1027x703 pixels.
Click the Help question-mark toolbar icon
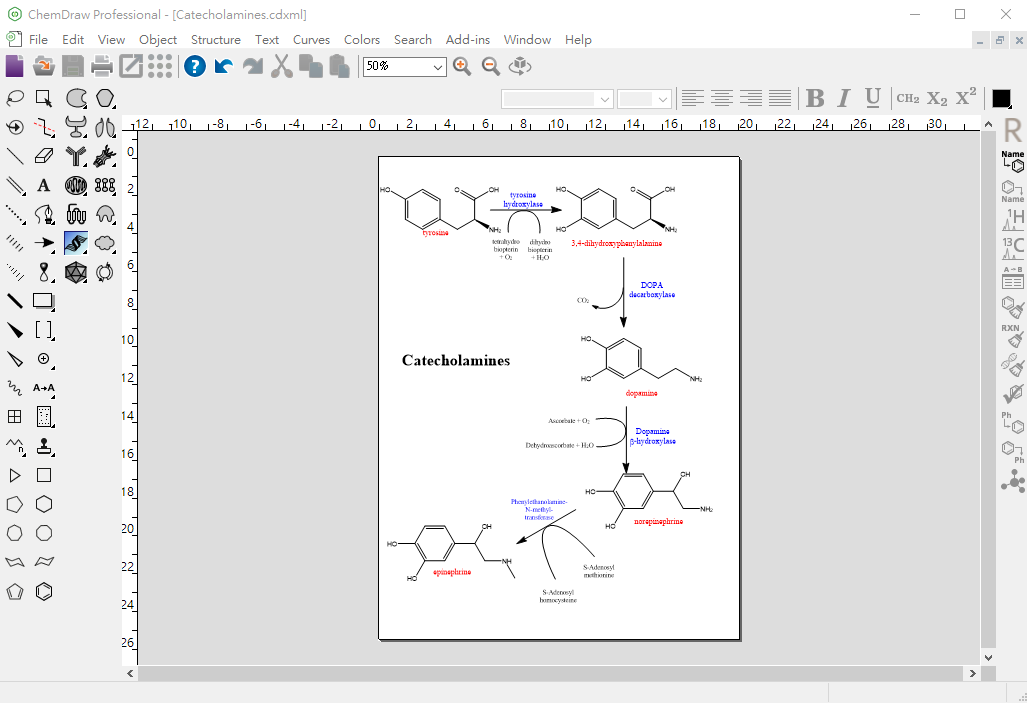tap(195, 66)
